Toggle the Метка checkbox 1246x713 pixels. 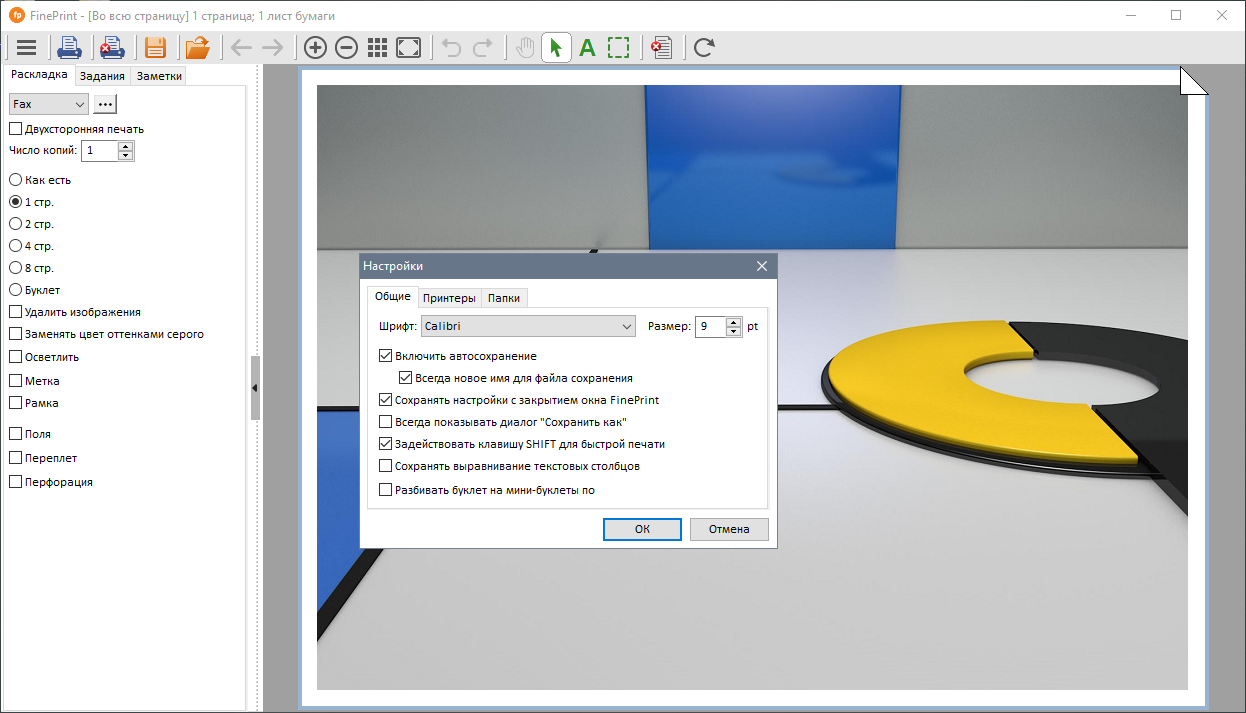(15, 381)
